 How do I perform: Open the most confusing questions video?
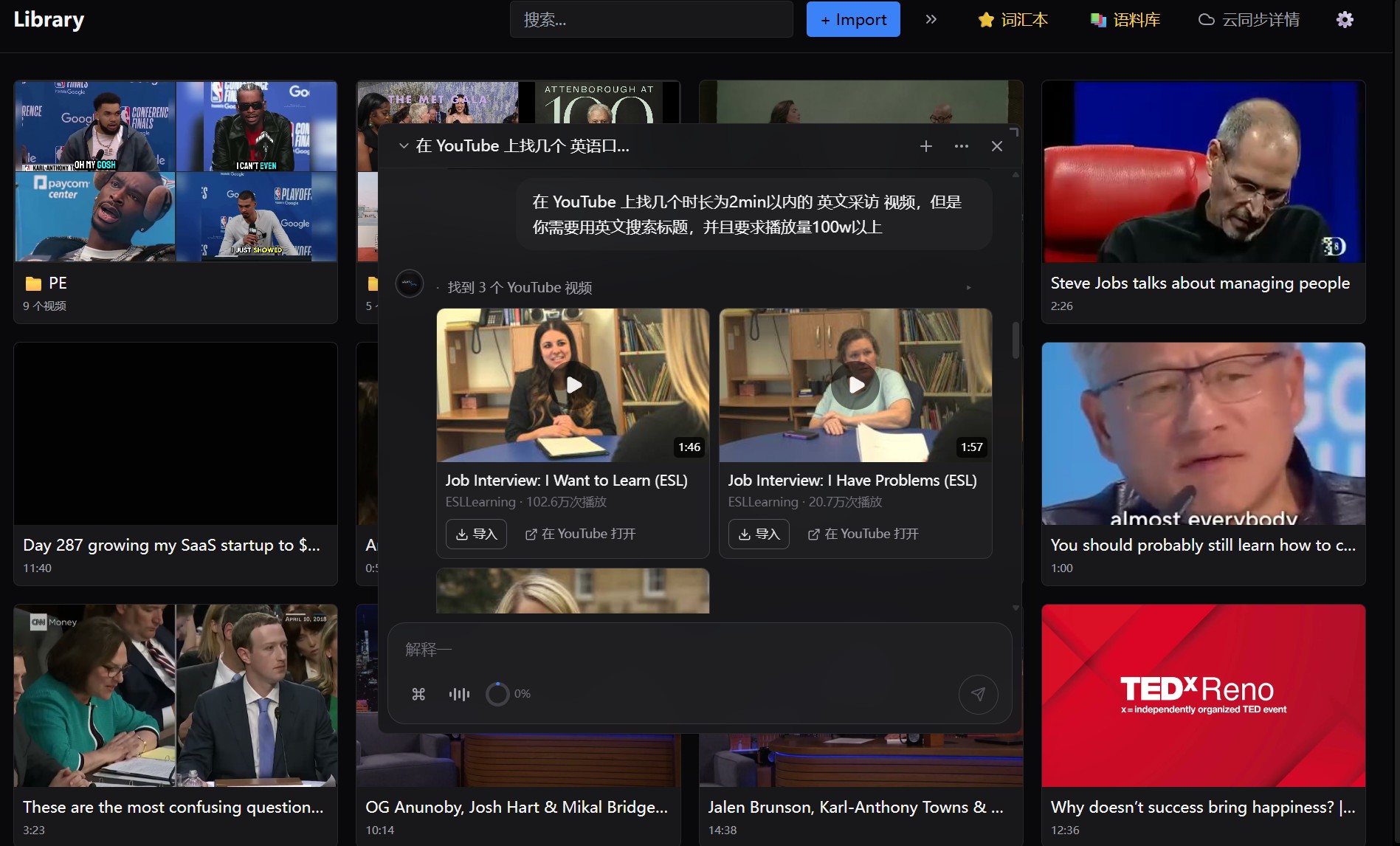tap(176, 726)
